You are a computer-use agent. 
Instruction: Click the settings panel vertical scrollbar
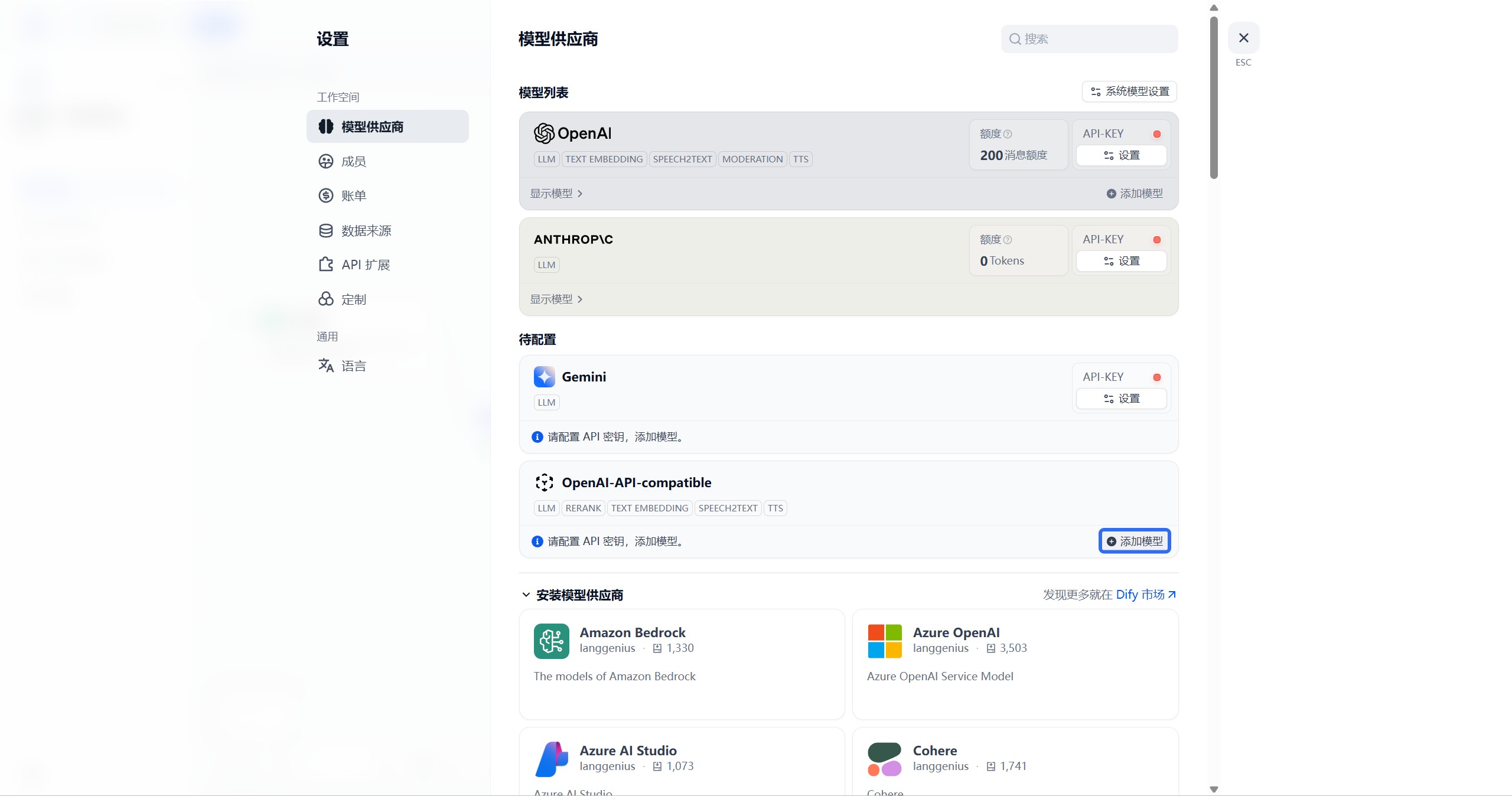pos(1213,97)
